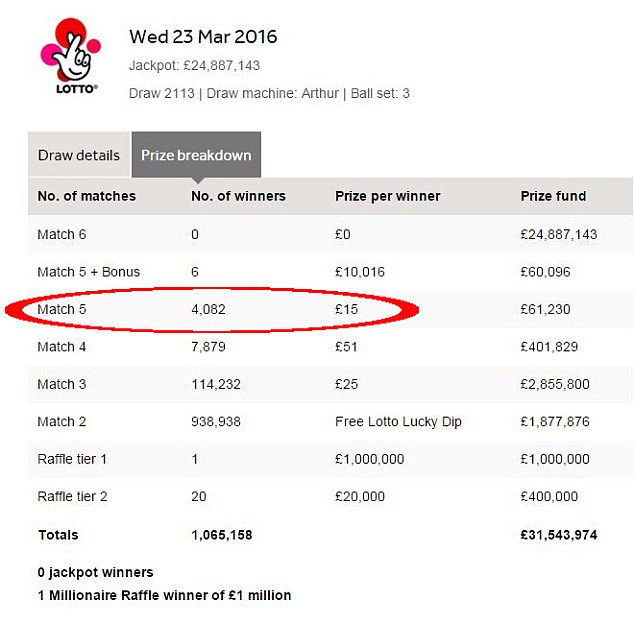This screenshot has height=624, width=634.
Task: Click the No. of winners column header
Action: coord(239,196)
